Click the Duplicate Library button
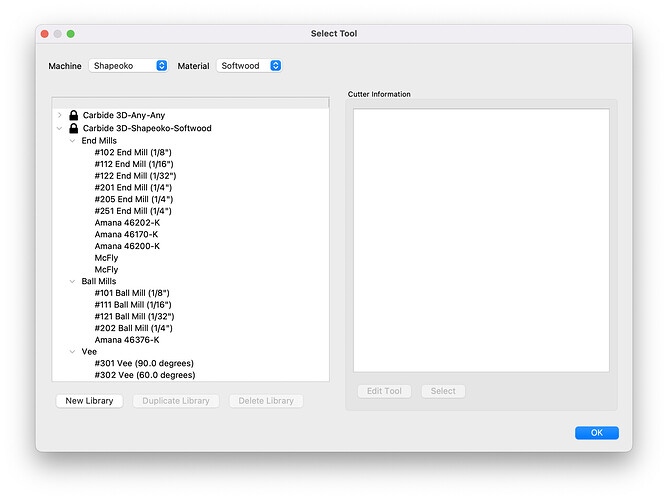 pyautogui.click(x=176, y=401)
